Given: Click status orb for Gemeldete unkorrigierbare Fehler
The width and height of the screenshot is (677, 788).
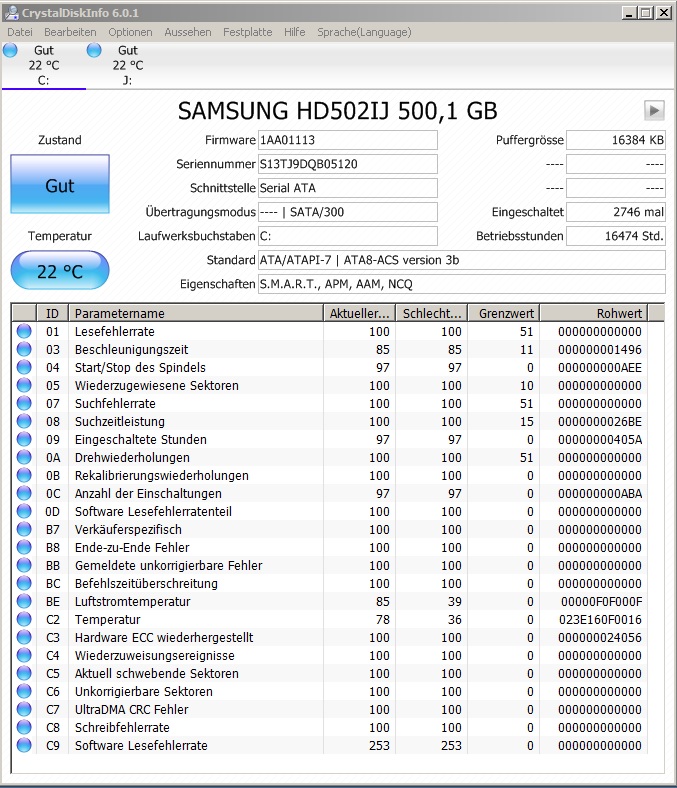Looking at the screenshot, I should click(24, 565).
